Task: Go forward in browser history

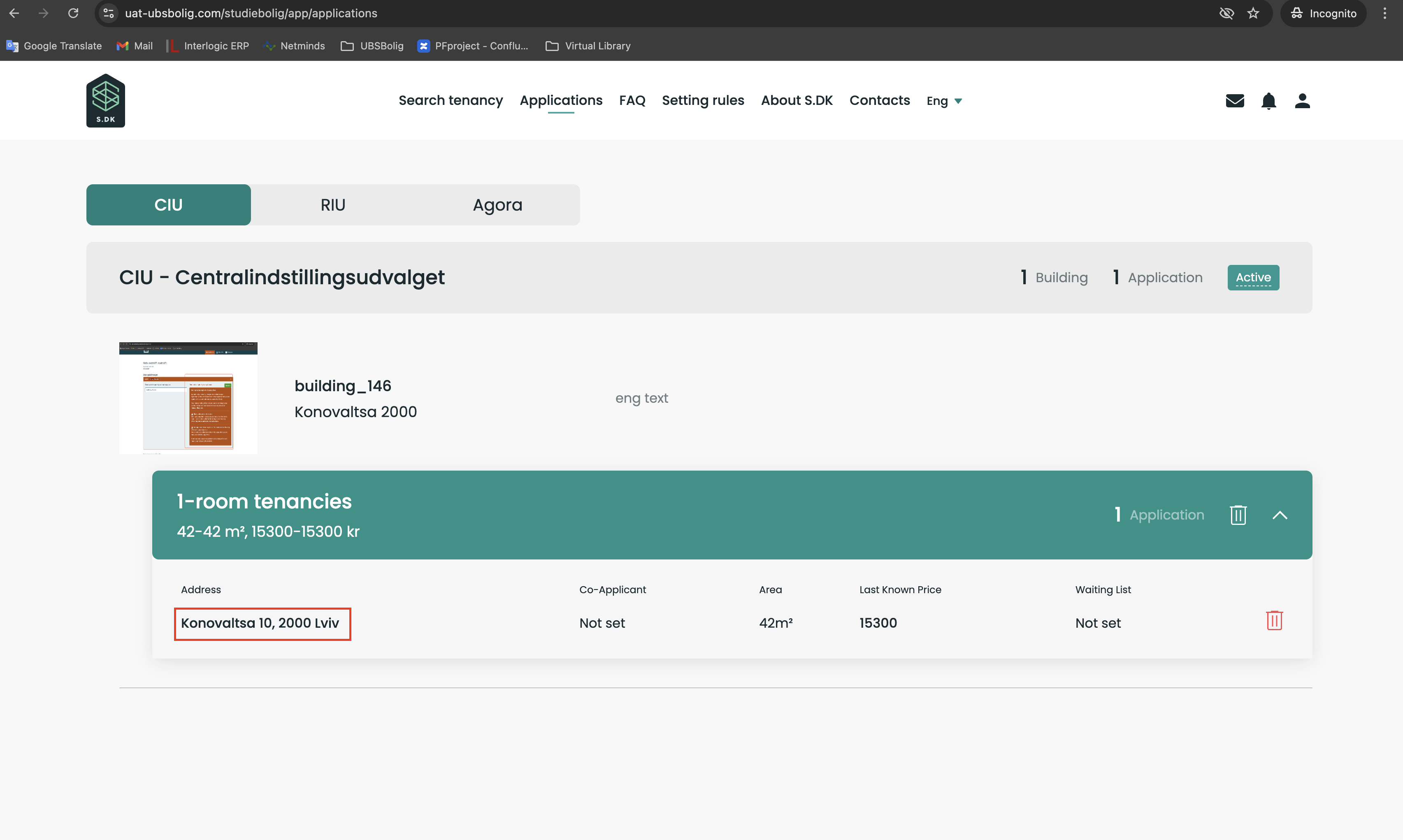Action: pyautogui.click(x=44, y=13)
